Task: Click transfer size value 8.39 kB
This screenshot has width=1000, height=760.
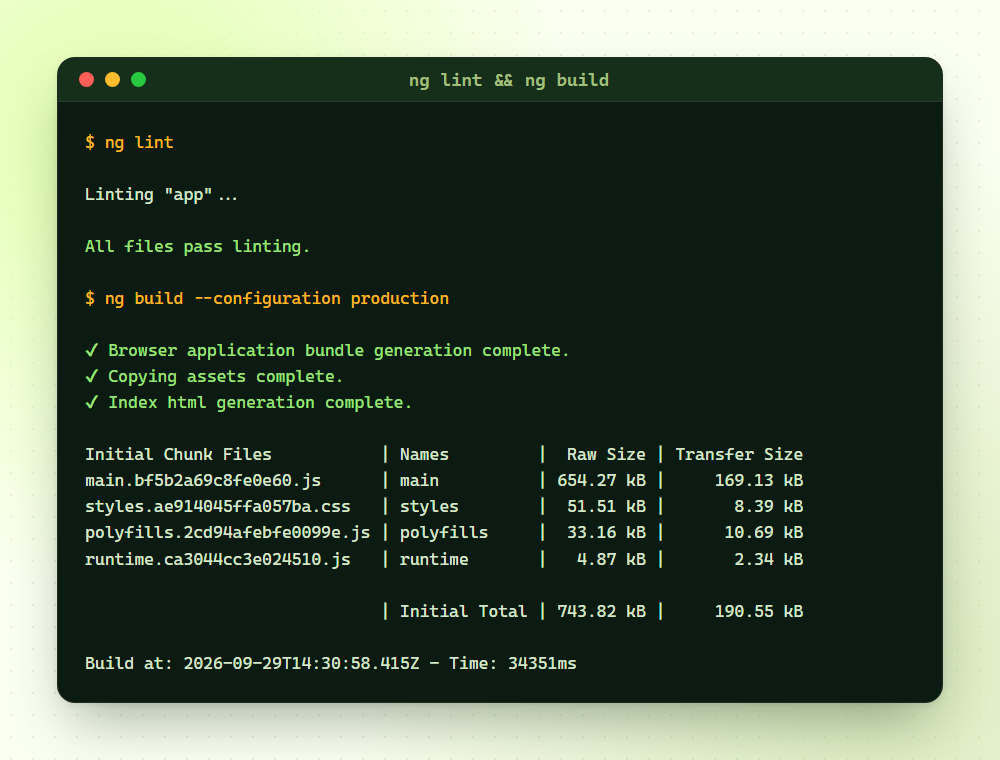Action: point(768,507)
